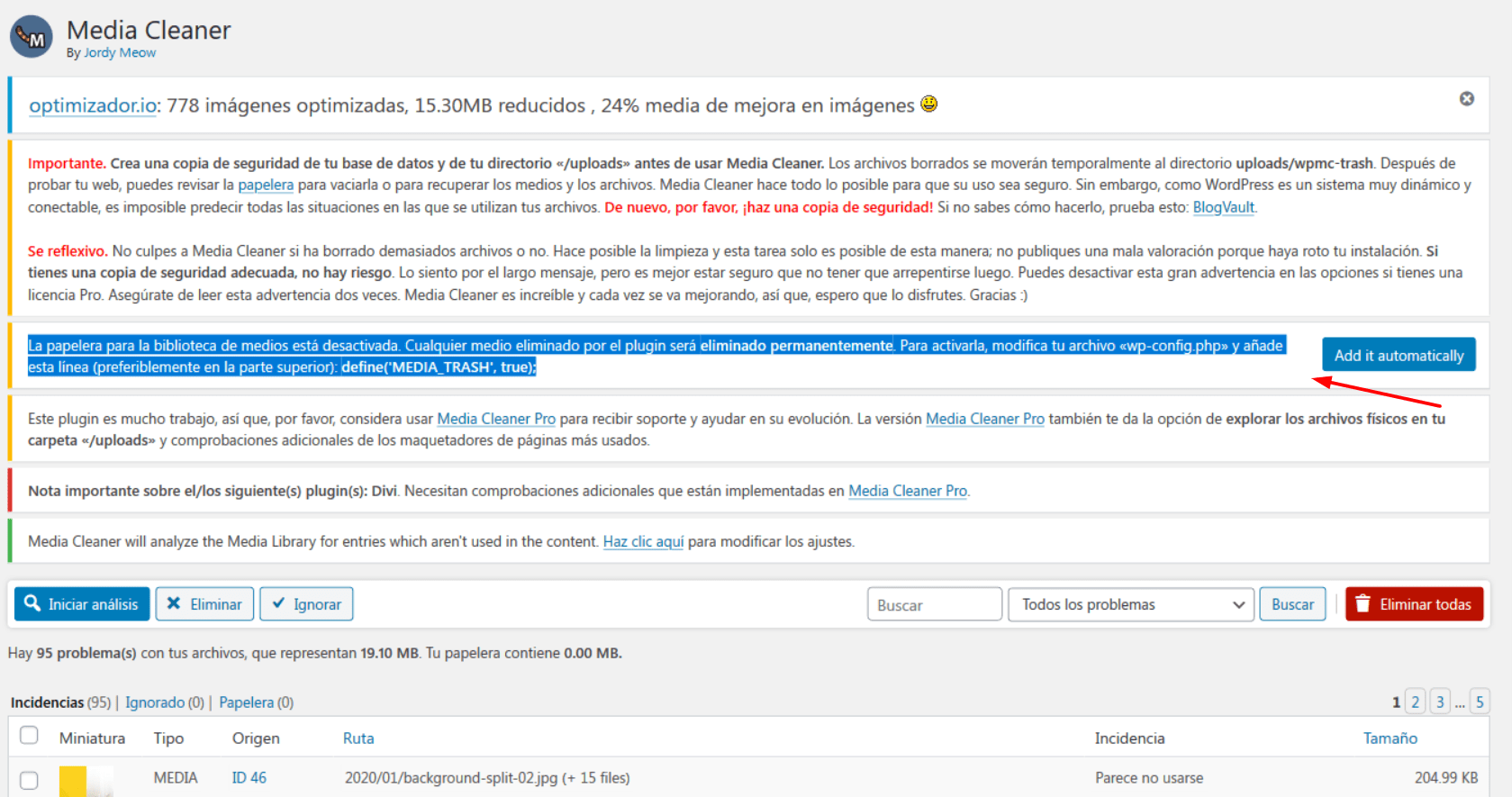Click the Add it automatically button
The image size is (1512, 797).
(x=1399, y=355)
